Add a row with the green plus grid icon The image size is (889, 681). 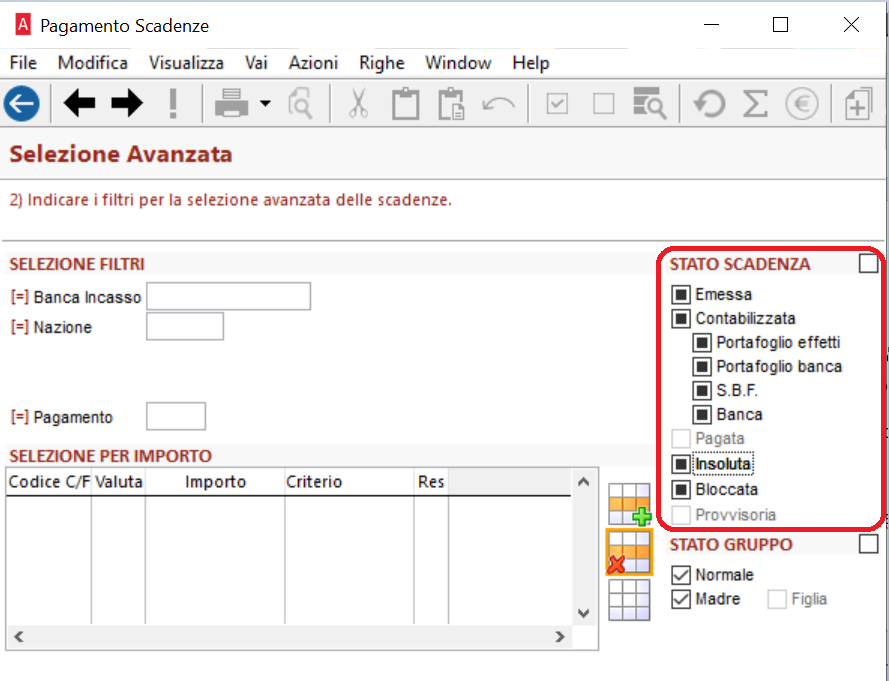click(x=629, y=504)
